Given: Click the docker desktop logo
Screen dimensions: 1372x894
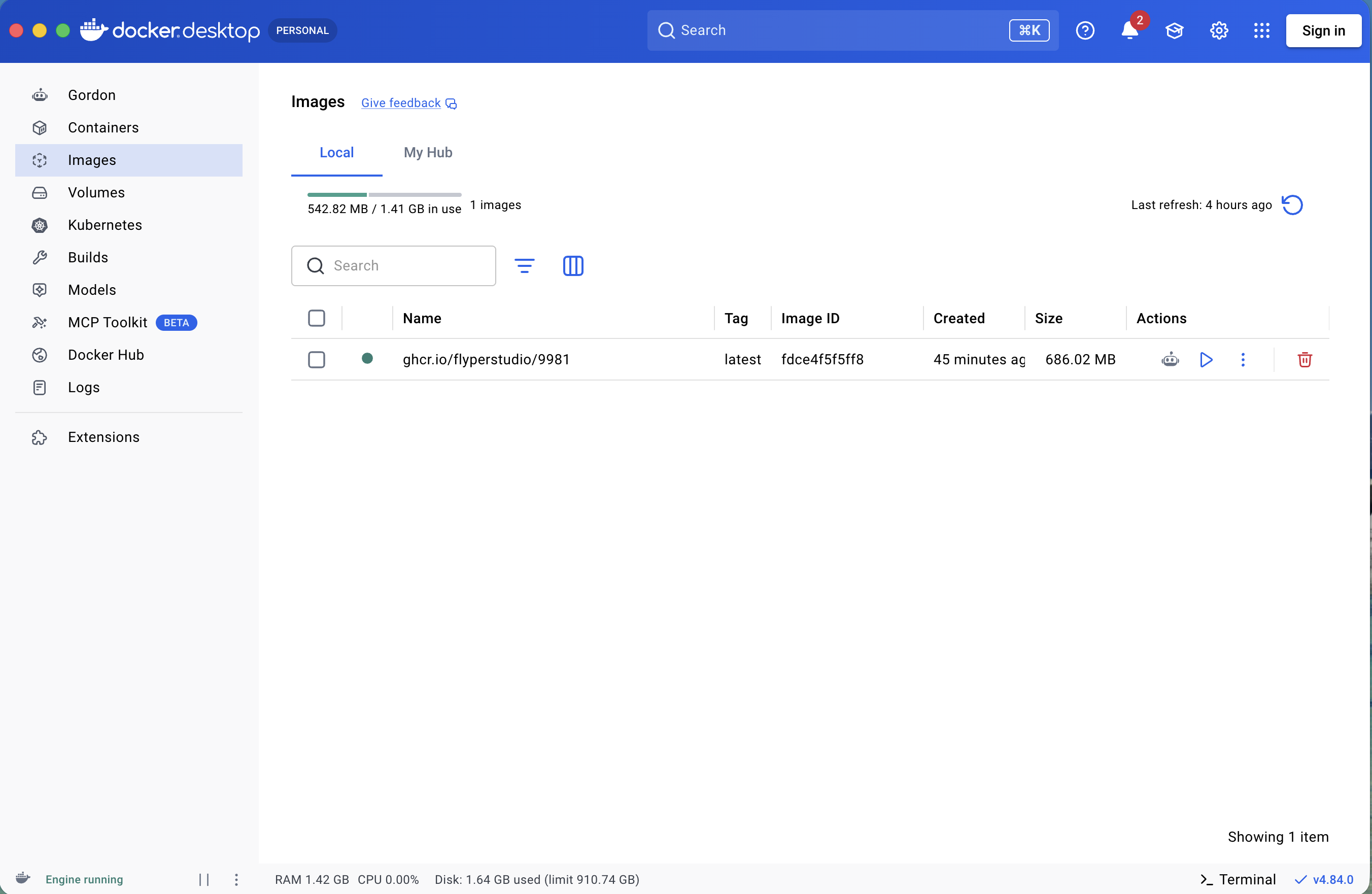Looking at the screenshot, I should coord(170,30).
